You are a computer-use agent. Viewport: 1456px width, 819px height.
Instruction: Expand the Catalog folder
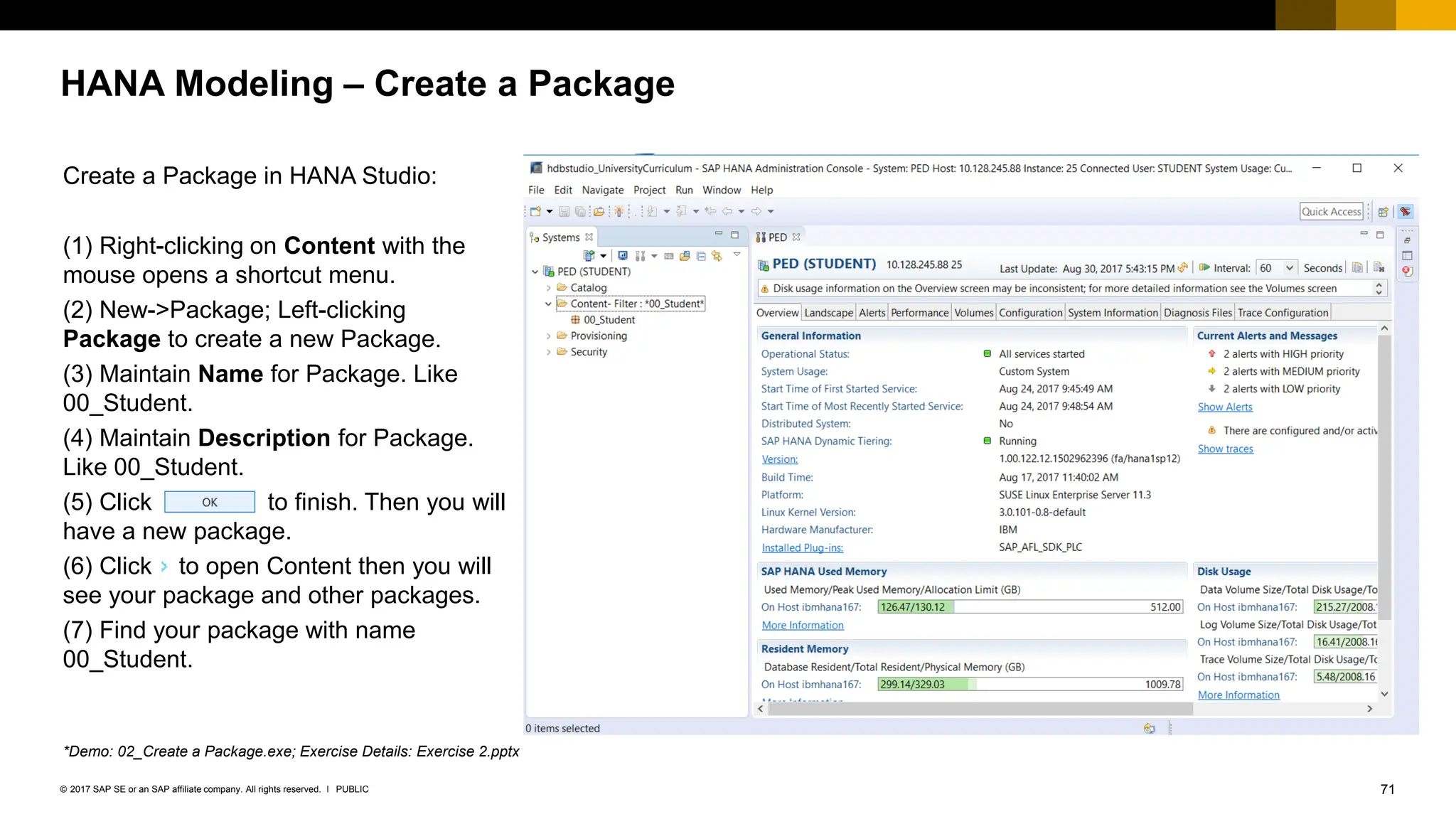click(x=548, y=288)
